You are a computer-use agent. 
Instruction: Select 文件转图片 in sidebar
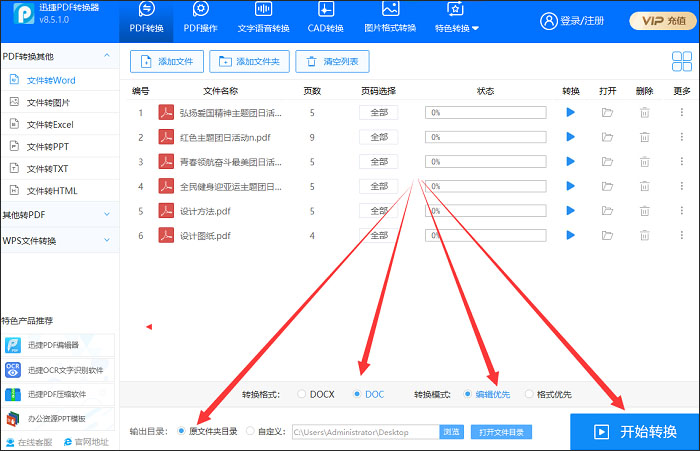[60, 102]
